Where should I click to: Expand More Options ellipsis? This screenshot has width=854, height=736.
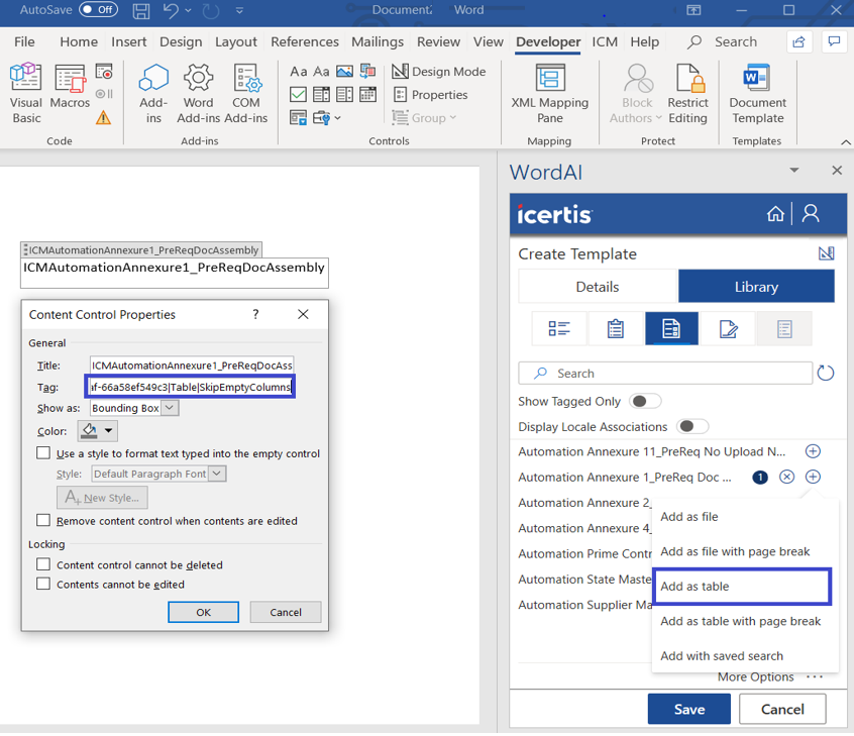click(x=814, y=677)
